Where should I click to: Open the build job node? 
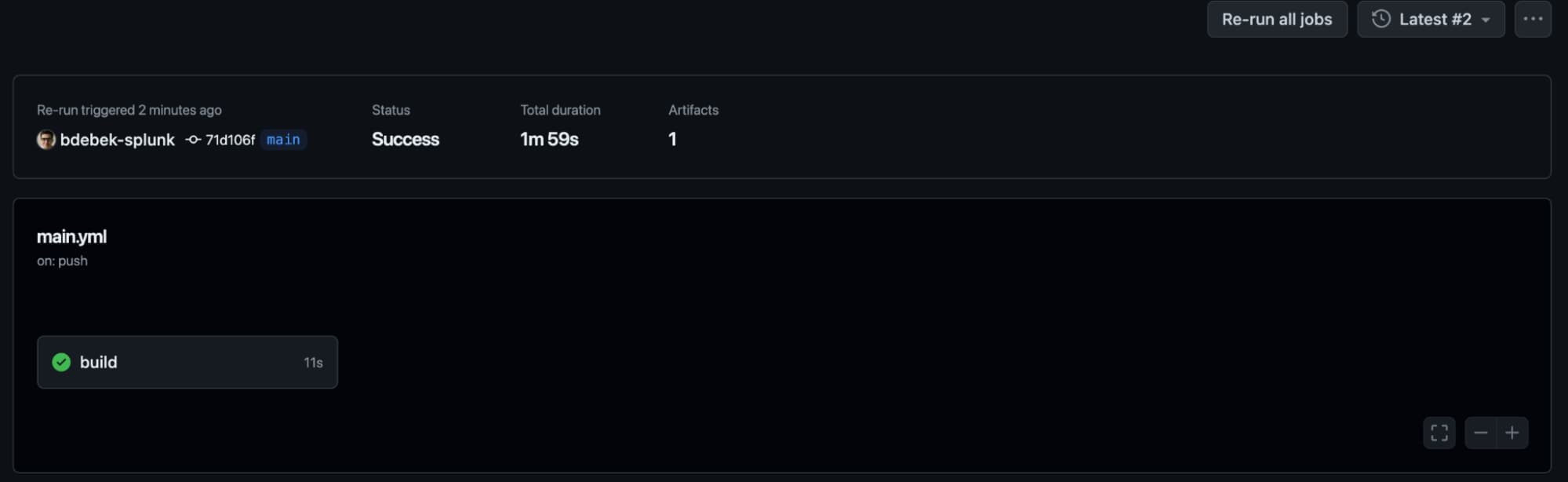187,362
